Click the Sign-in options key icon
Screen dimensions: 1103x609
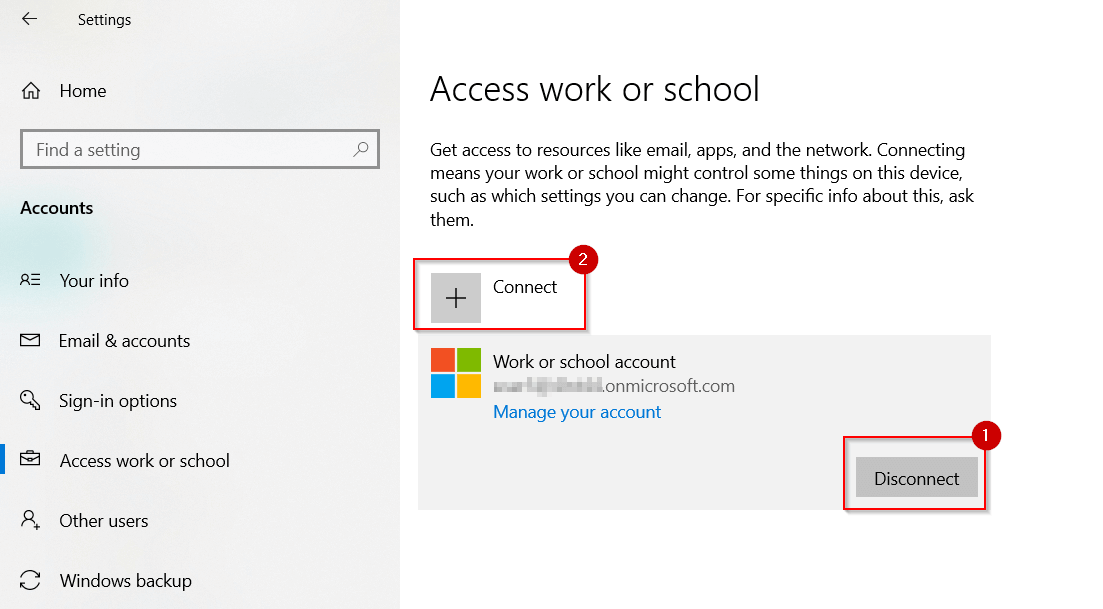tap(30, 401)
